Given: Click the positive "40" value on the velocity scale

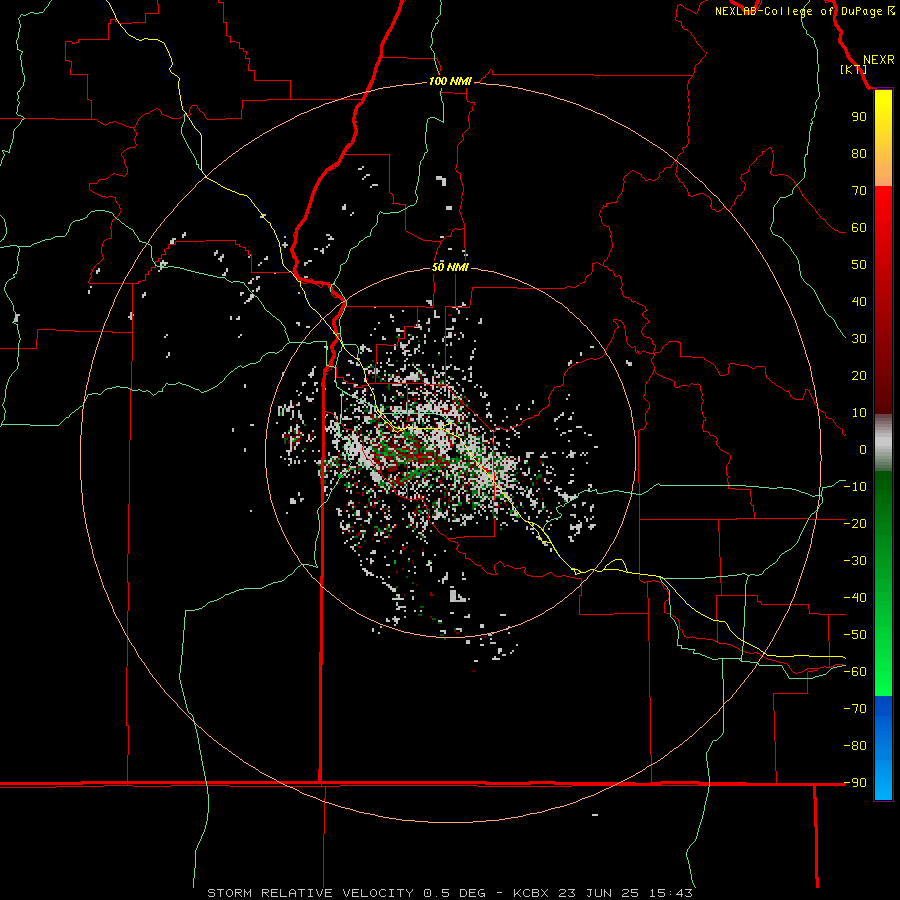Looking at the screenshot, I should click(859, 301).
